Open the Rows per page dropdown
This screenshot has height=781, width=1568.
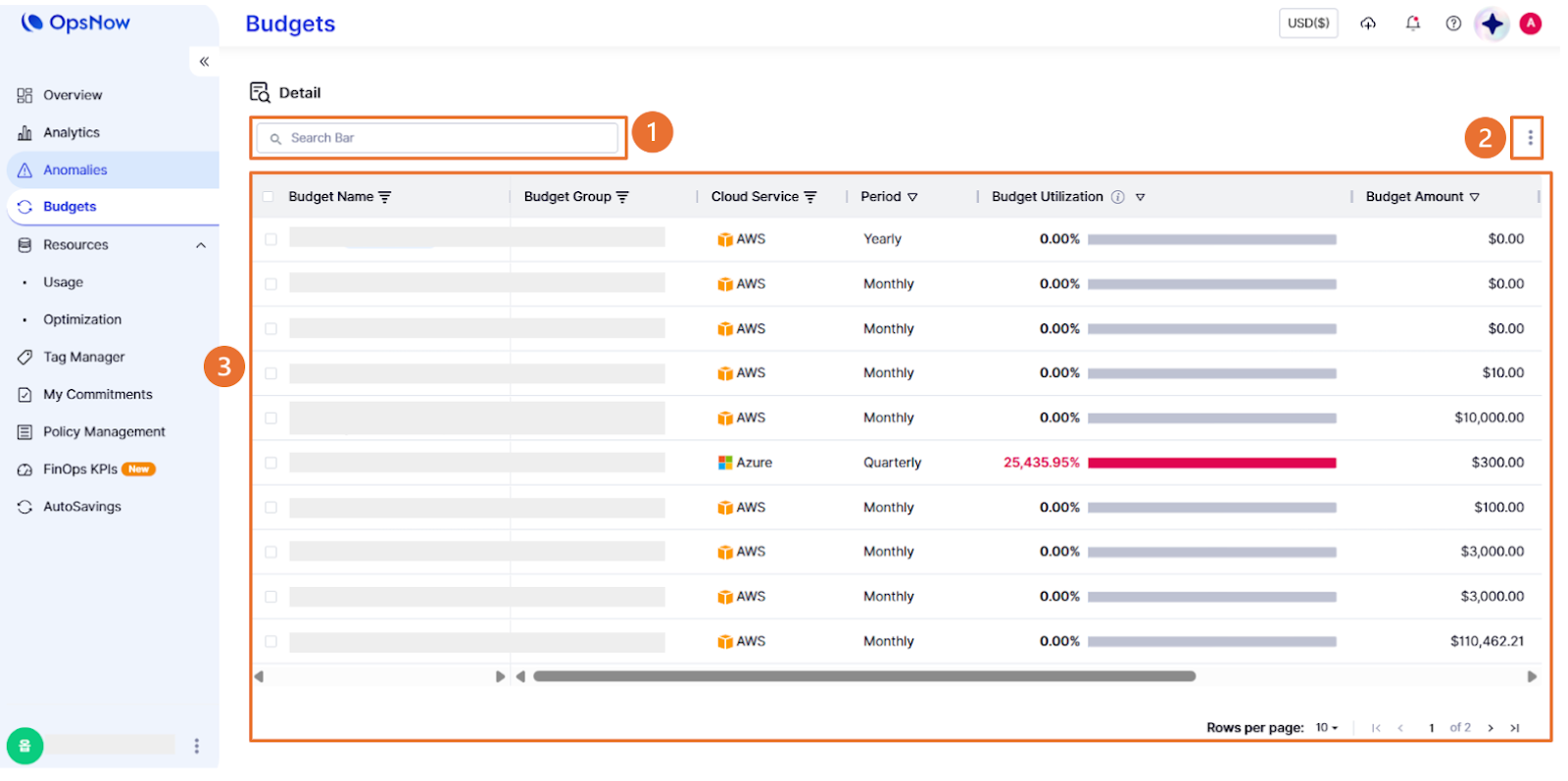(x=1326, y=728)
